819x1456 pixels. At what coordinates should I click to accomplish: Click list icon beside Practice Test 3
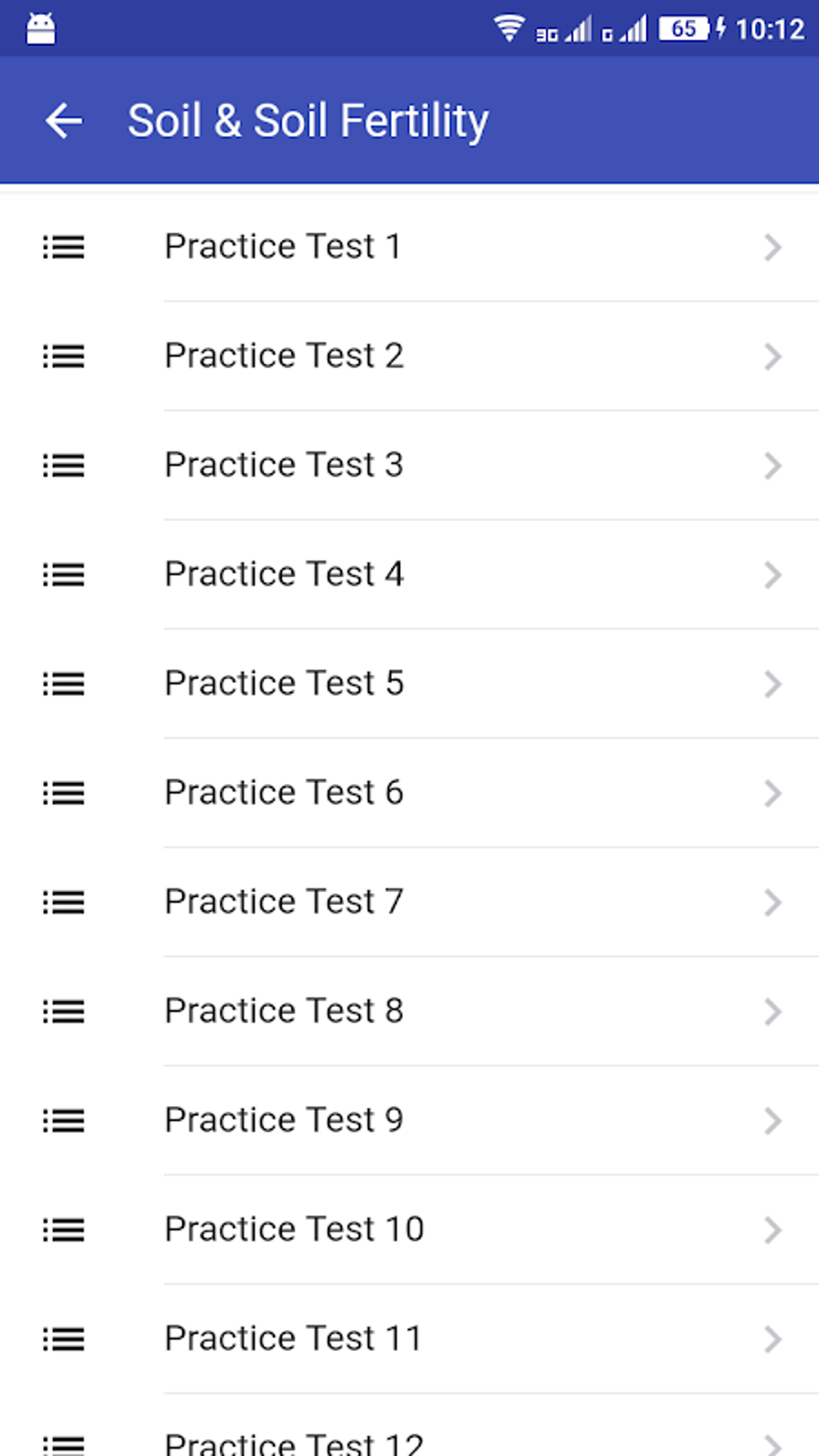[x=63, y=466]
